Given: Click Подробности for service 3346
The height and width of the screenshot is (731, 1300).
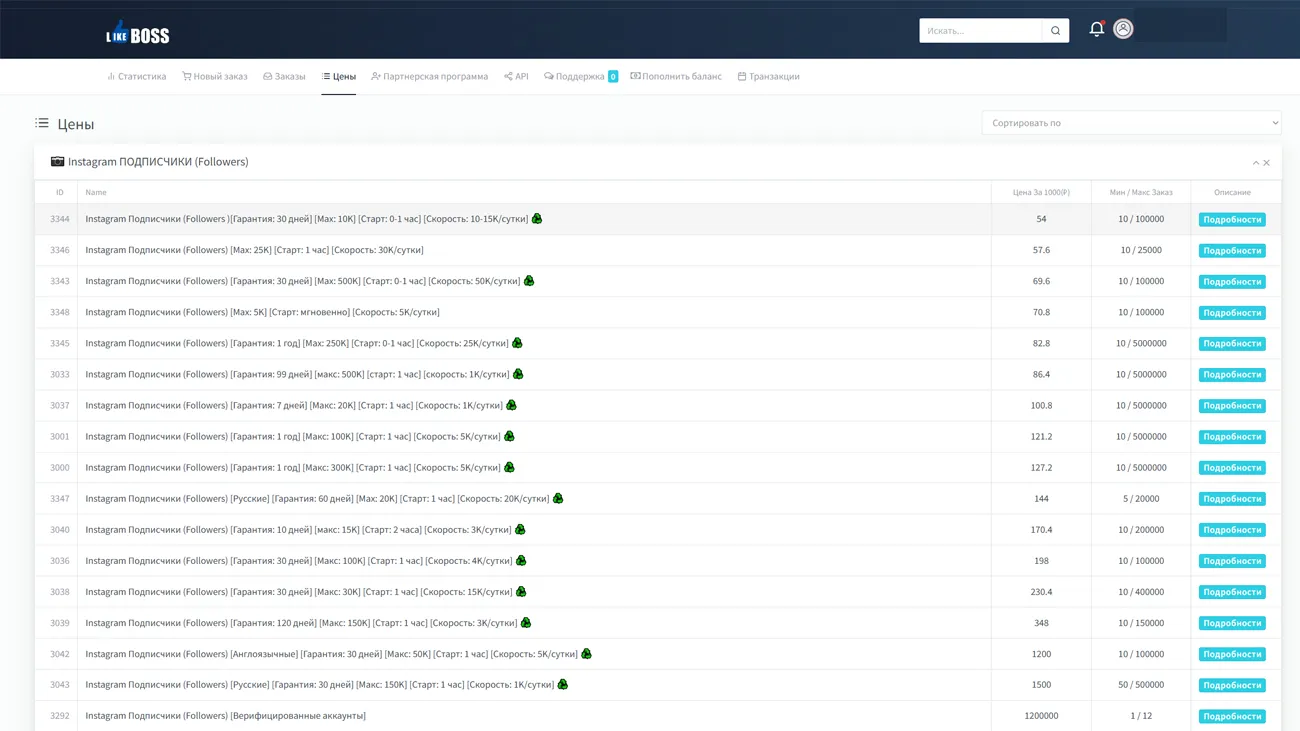Looking at the screenshot, I should (x=1231, y=251).
